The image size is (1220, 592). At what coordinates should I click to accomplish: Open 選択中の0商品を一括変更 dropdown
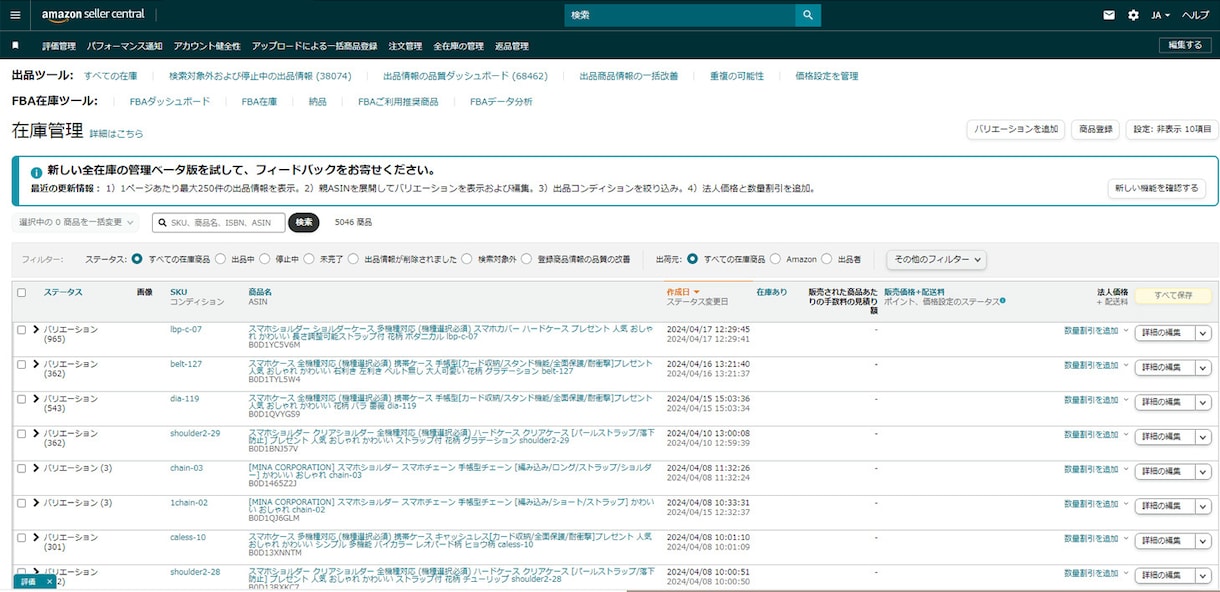tap(75, 222)
